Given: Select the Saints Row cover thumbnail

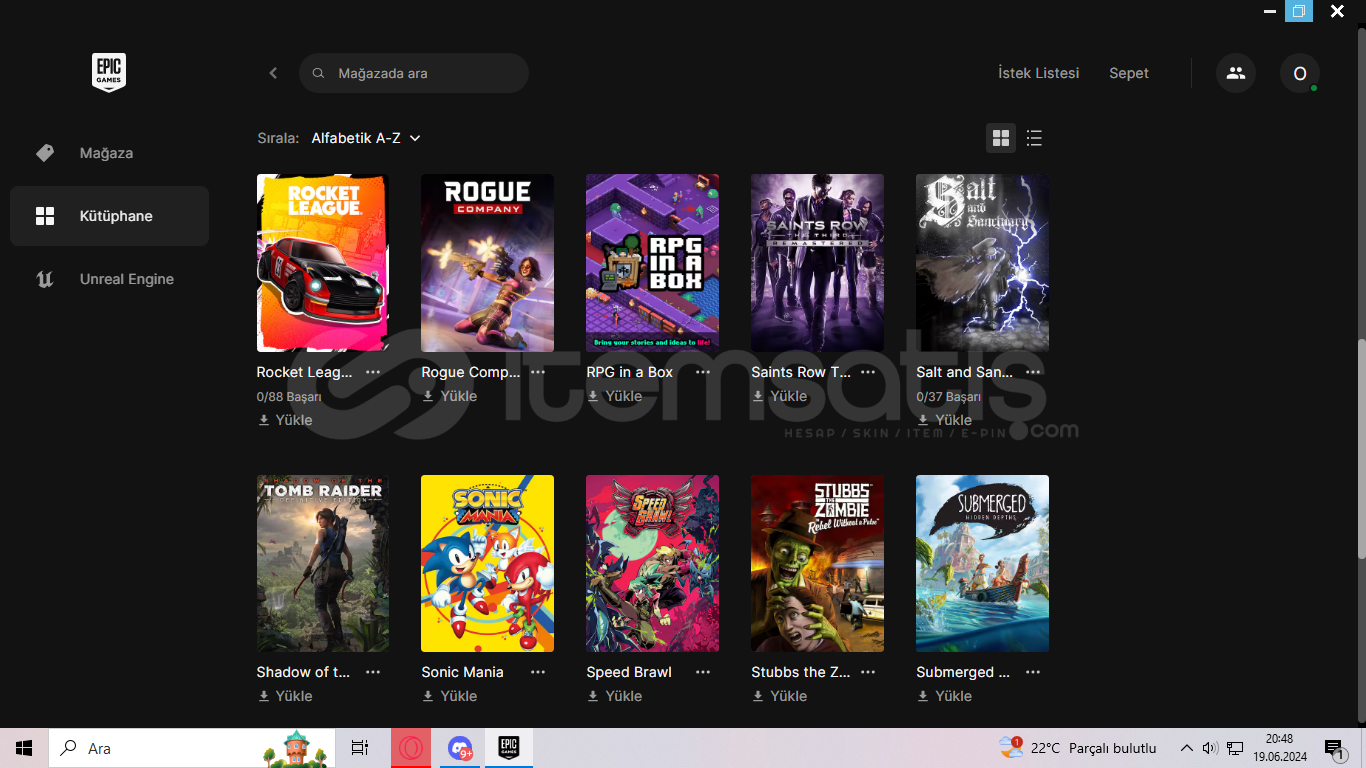Looking at the screenshot, I should click(817, 263).
